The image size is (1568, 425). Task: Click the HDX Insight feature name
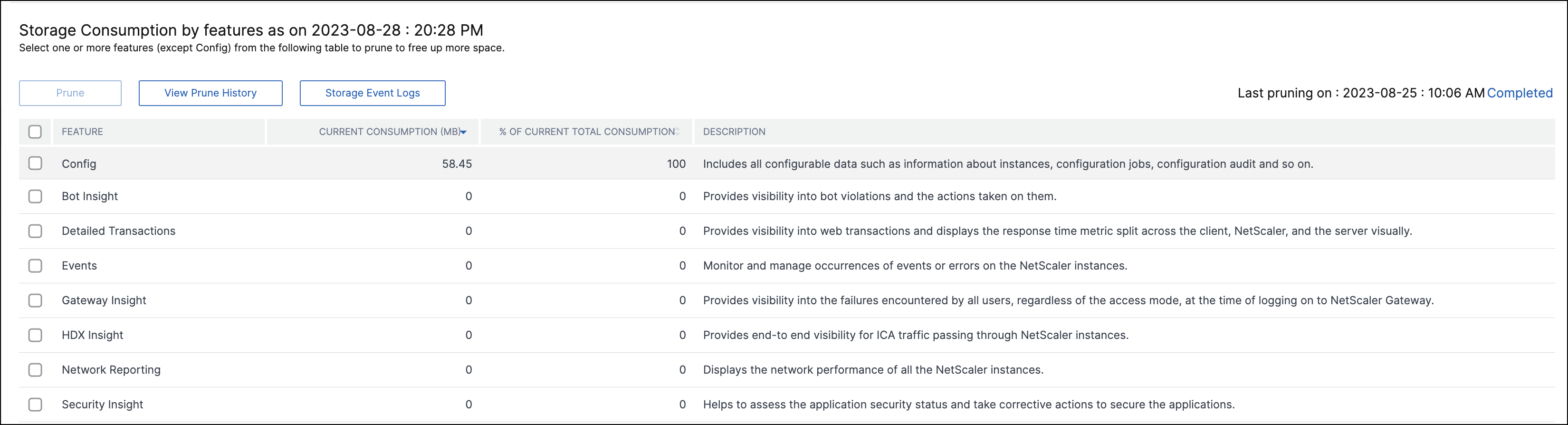[x=93, y=335]
